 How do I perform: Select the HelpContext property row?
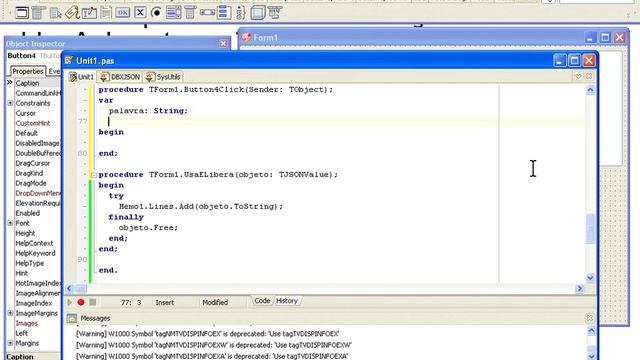click(37, 243)
